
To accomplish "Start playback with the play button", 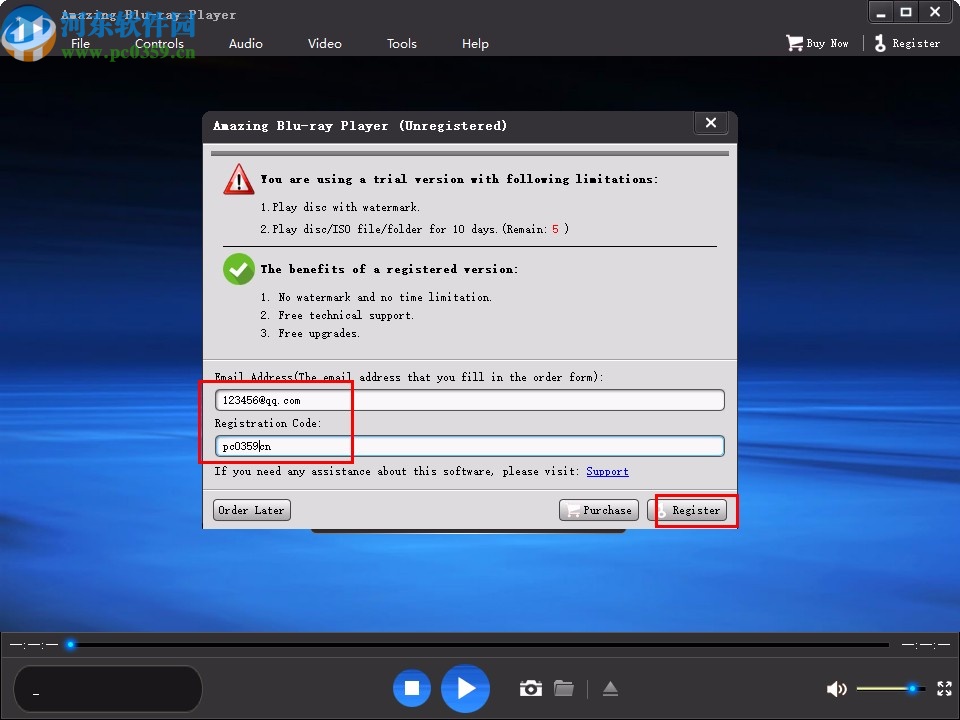I will coord(465,688).
